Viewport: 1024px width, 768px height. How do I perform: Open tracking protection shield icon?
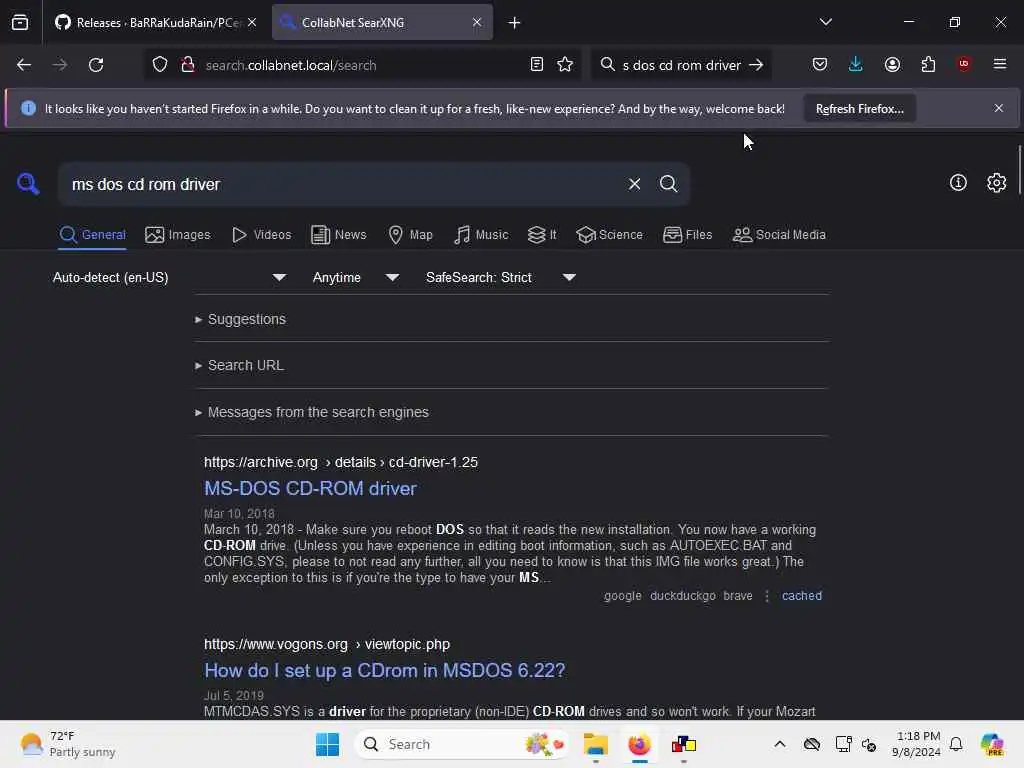[160, 65]
